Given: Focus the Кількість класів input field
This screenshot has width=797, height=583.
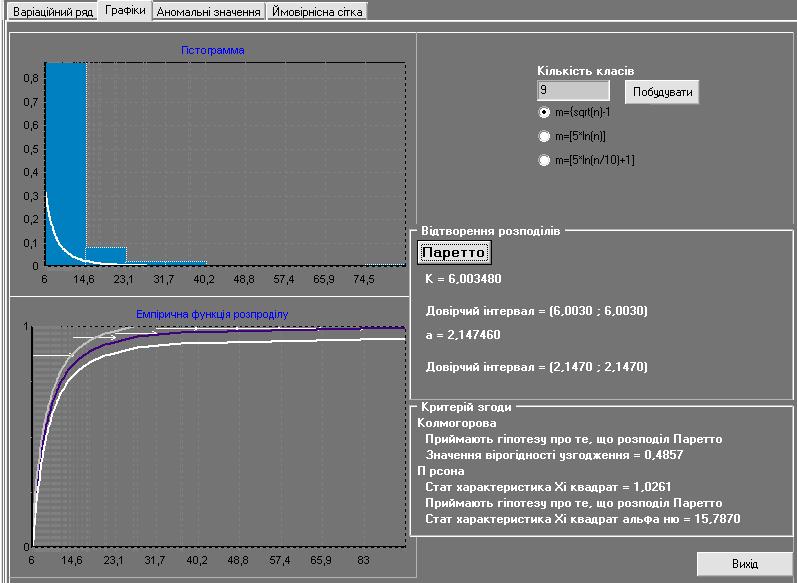Looking at the screenshot, I should tap(573, 90).
